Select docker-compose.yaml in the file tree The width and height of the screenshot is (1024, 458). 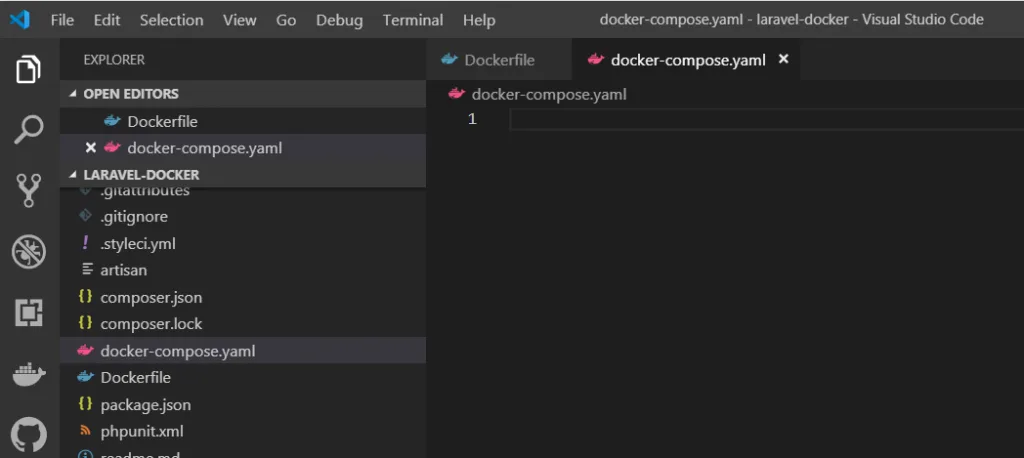point(243,351)
